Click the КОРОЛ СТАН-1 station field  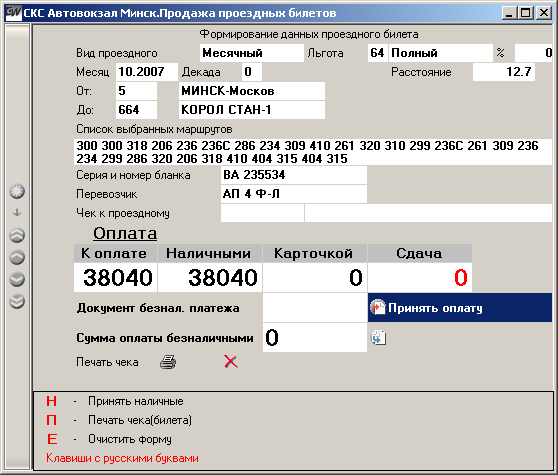[x=252, y=110]
